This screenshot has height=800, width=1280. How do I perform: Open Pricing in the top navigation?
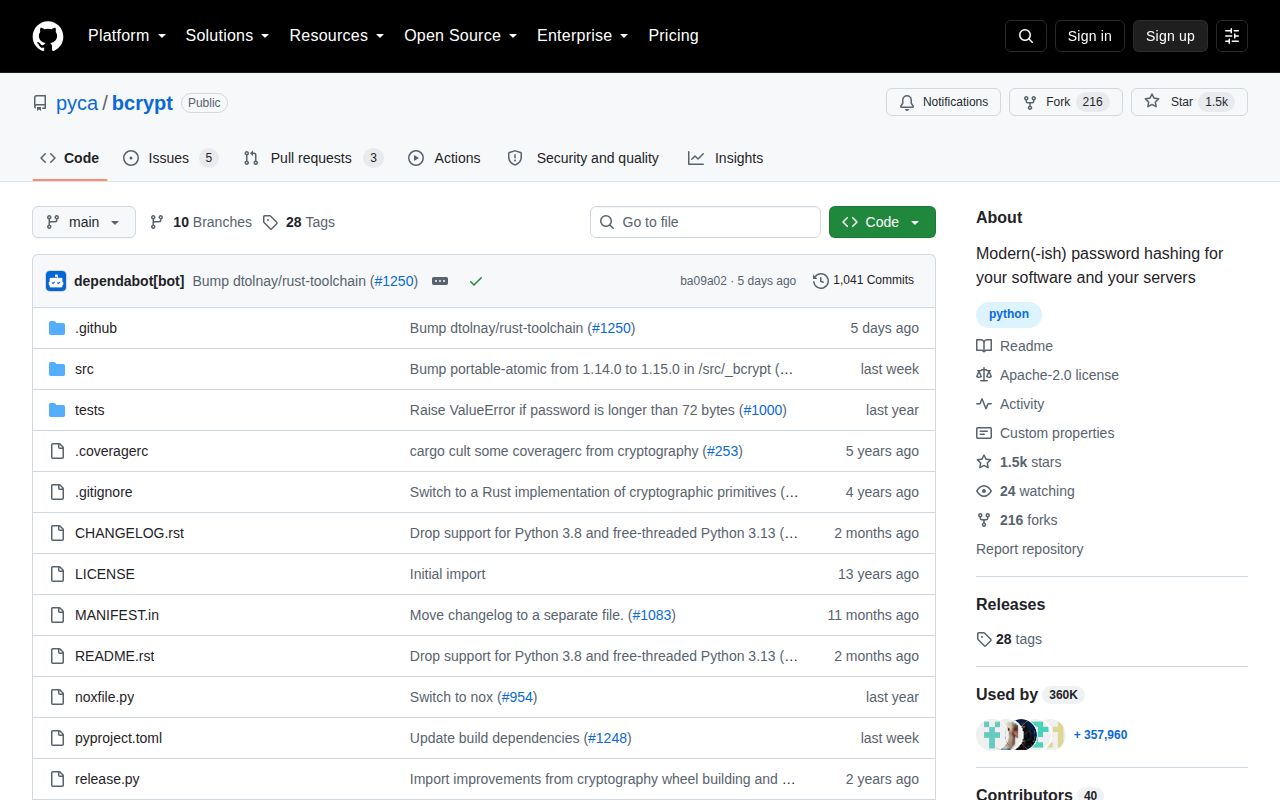(673, 36)
